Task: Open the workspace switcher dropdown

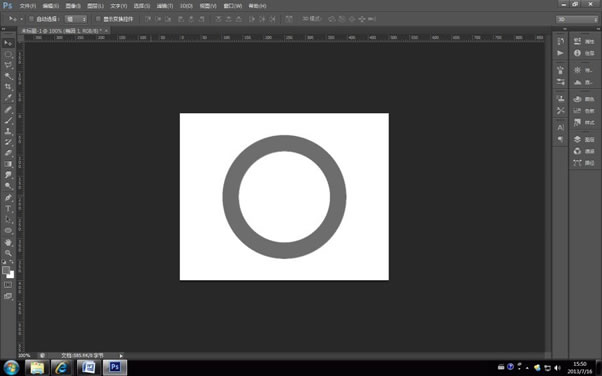Action: coord(577,19)
